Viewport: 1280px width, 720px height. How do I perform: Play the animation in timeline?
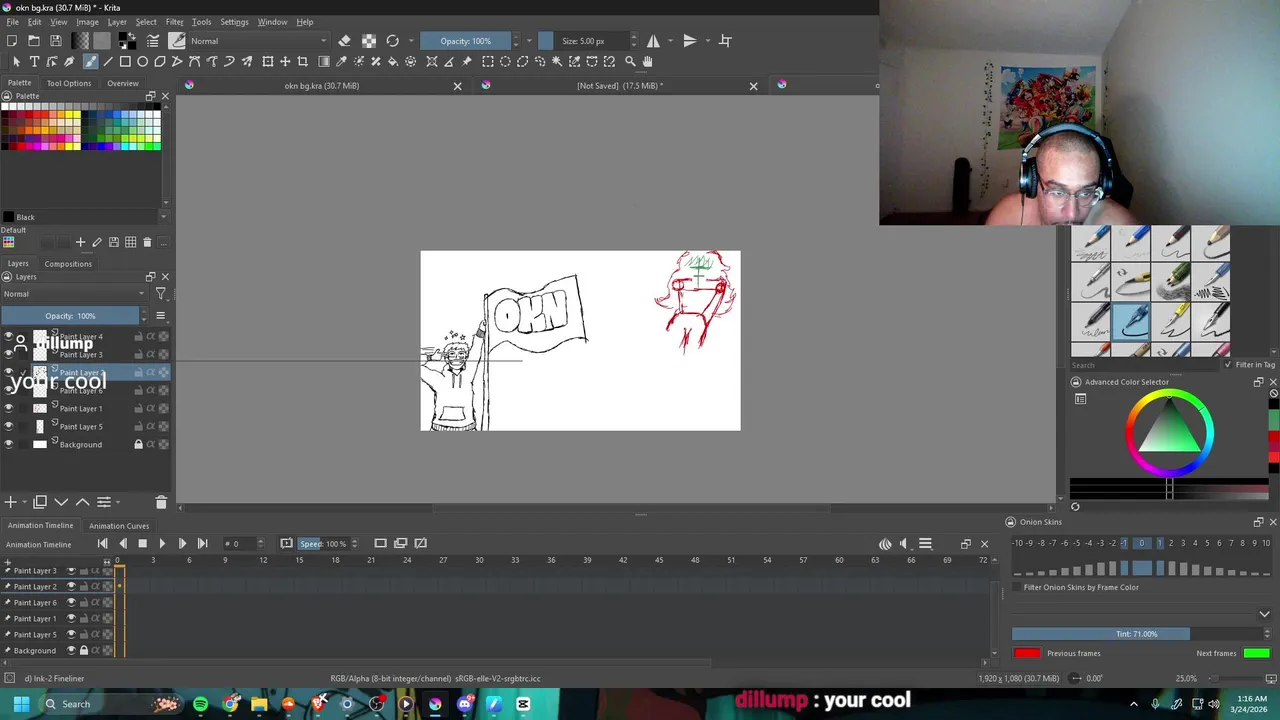click(x=162, y=543)
